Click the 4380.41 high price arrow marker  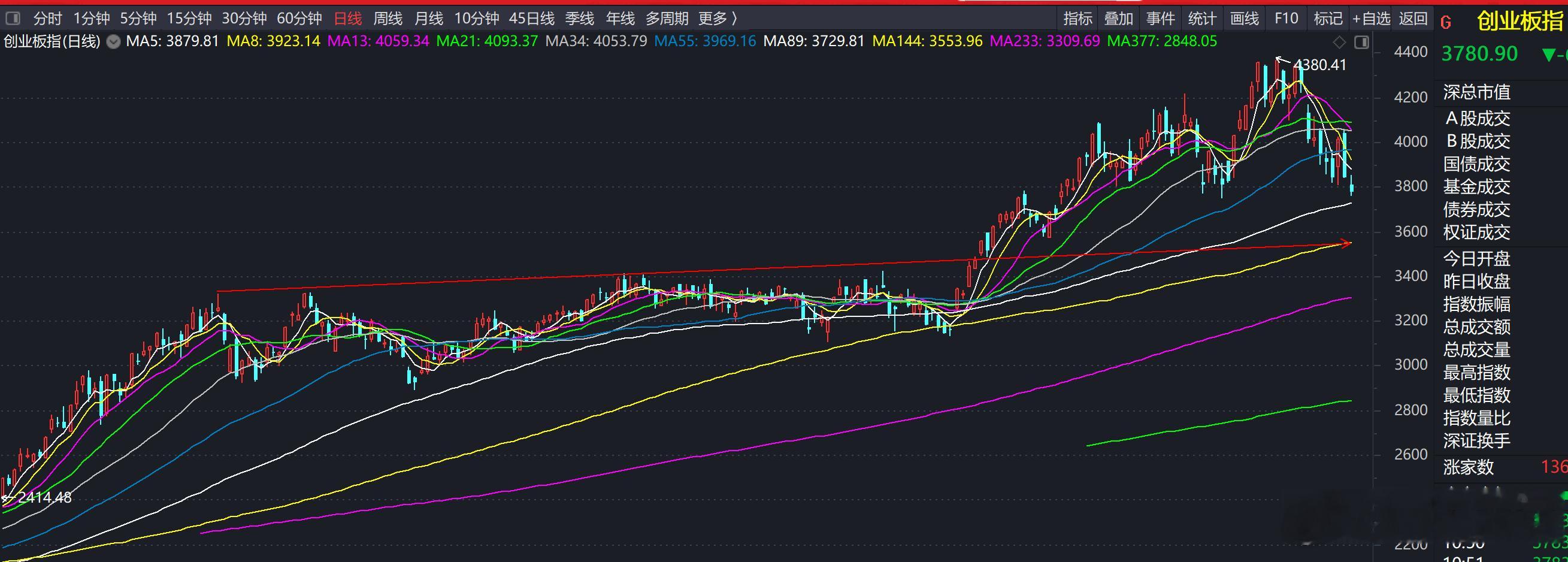(1311, 64)
